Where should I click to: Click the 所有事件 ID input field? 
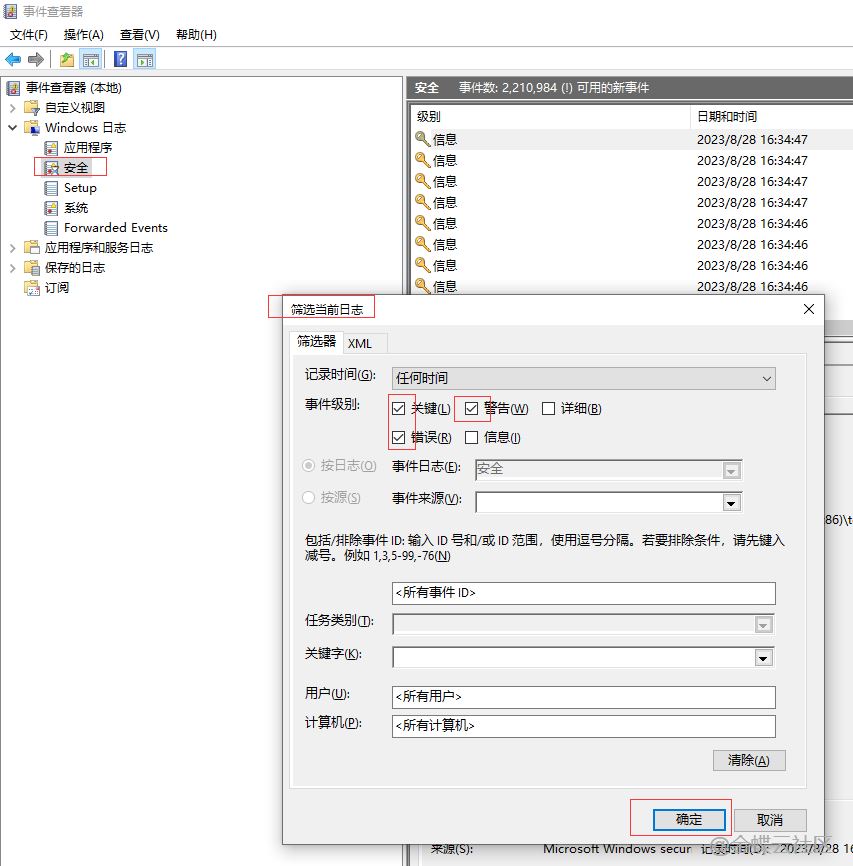584,593
